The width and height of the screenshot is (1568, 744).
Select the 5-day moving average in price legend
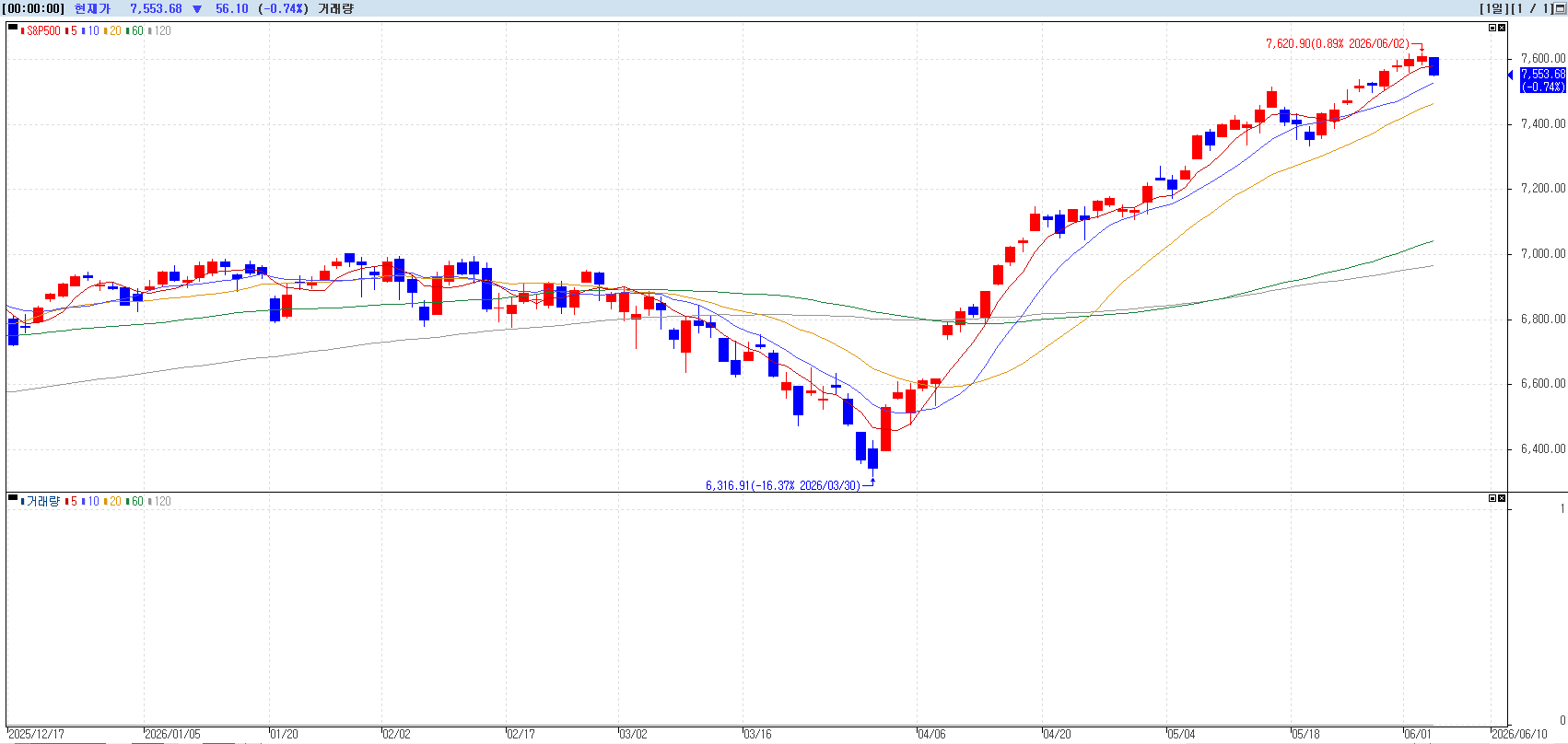click(x=74, y=30)
